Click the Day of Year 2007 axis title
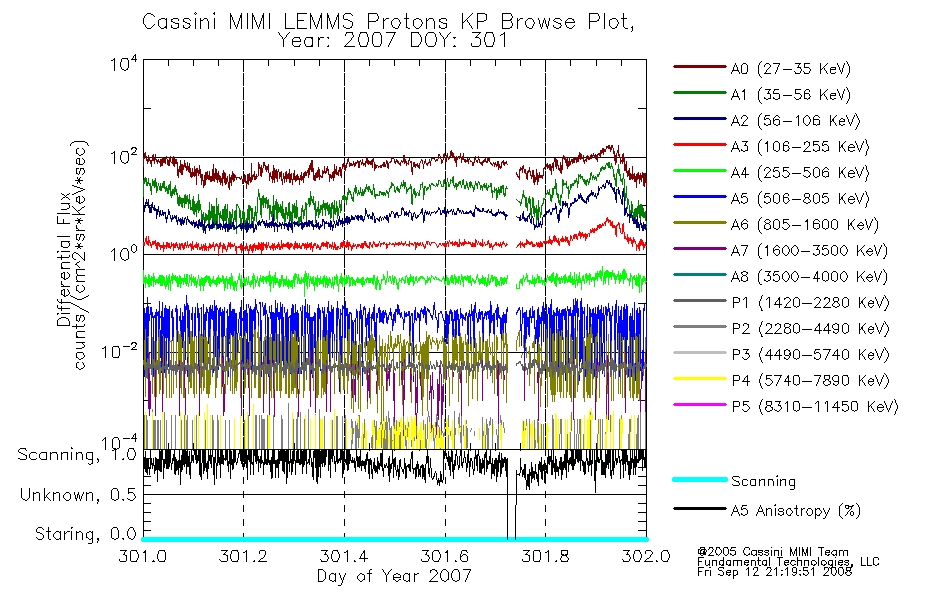The width and height of the screenshot is (950, 600). point(394,576)
